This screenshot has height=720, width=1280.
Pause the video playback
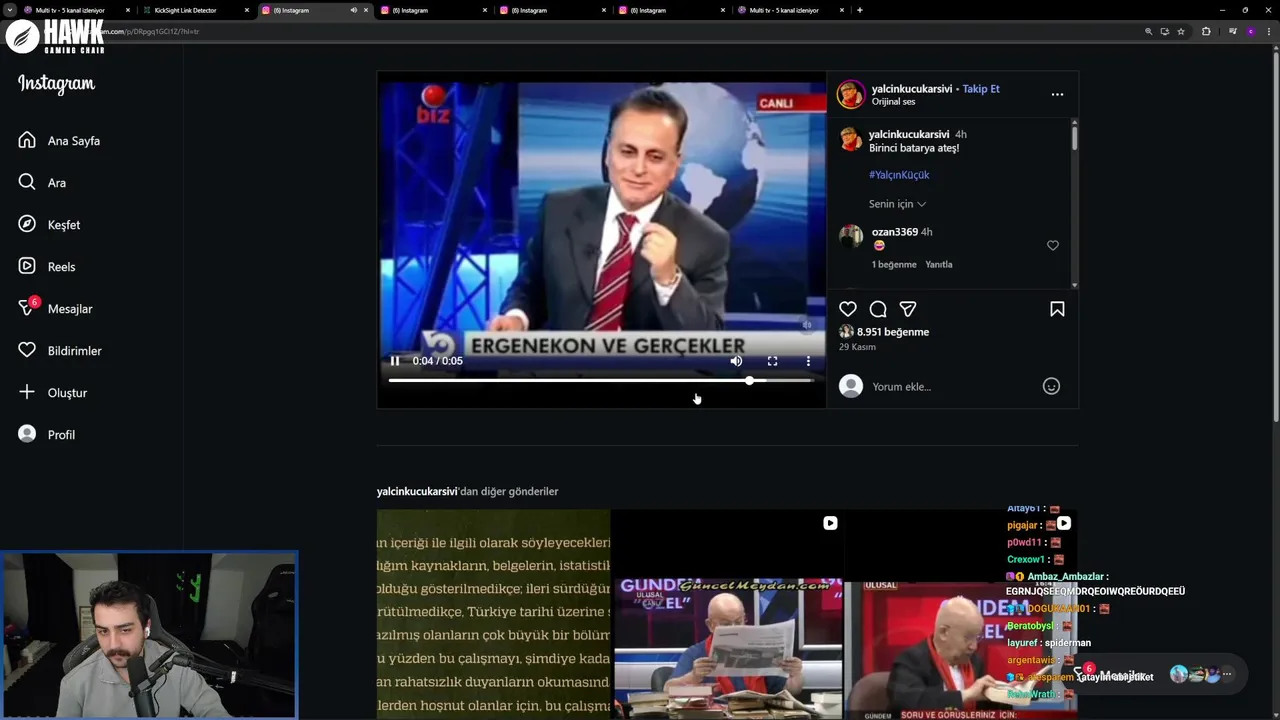[395, 361]
